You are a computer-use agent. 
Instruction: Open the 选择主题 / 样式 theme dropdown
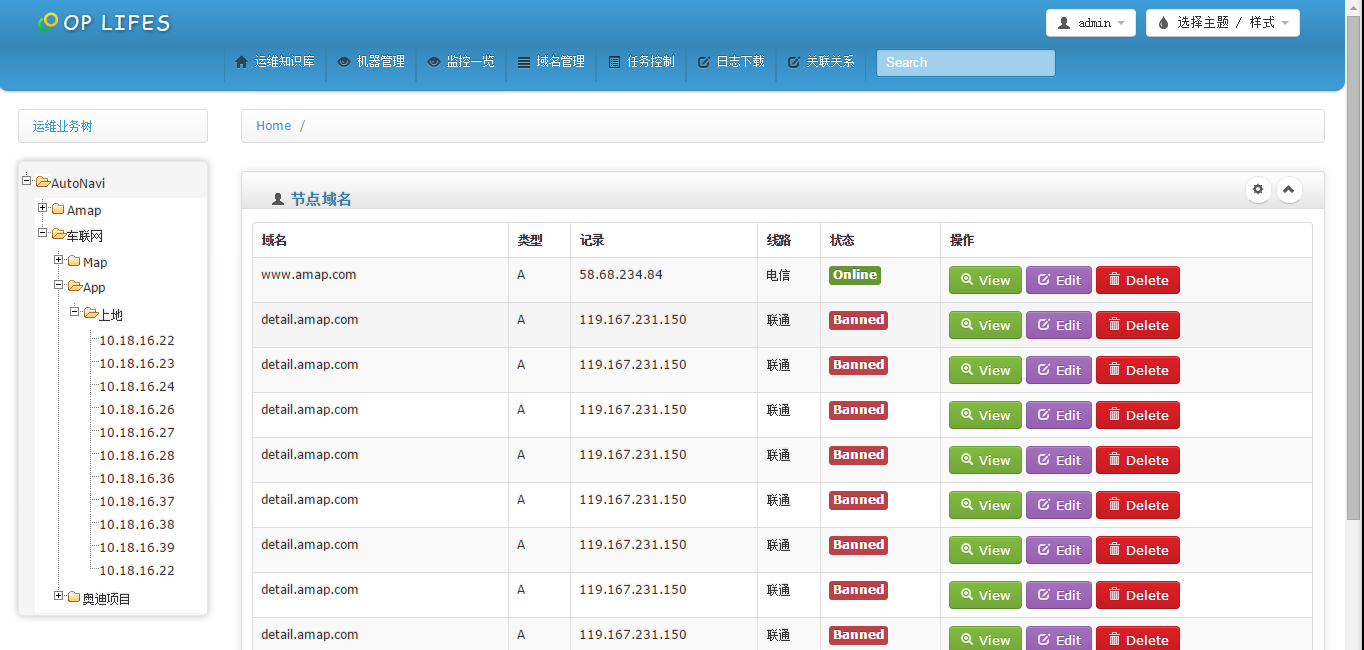(x=1223, y=23)
